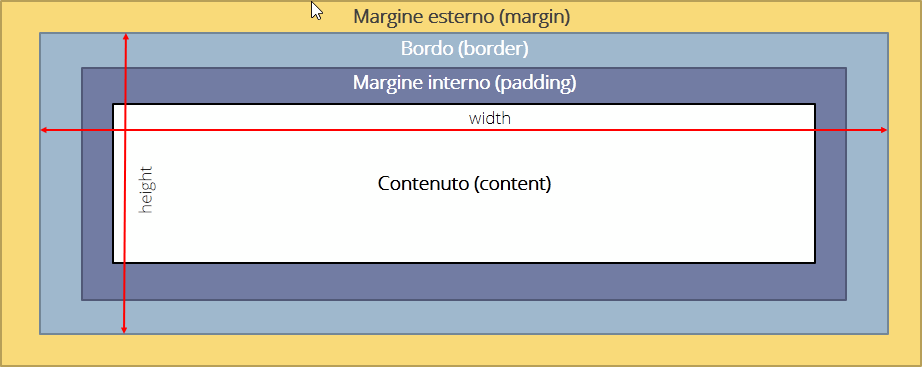
Task: Click the white content box below the text
Action: (x=464, y=229)
